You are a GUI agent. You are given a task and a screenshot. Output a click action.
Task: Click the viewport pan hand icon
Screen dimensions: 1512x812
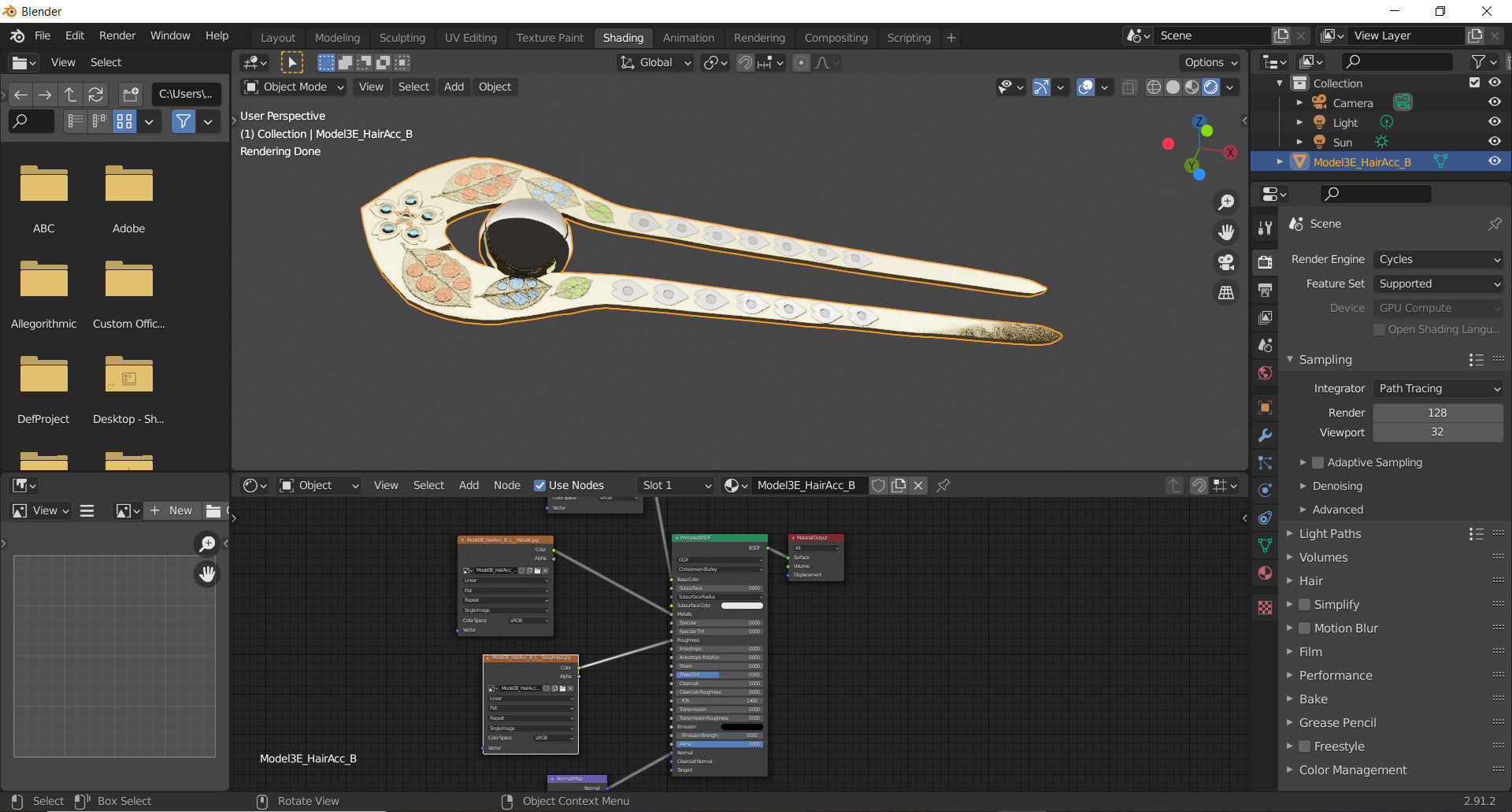pyautogui.click(x=1226, y=232)
